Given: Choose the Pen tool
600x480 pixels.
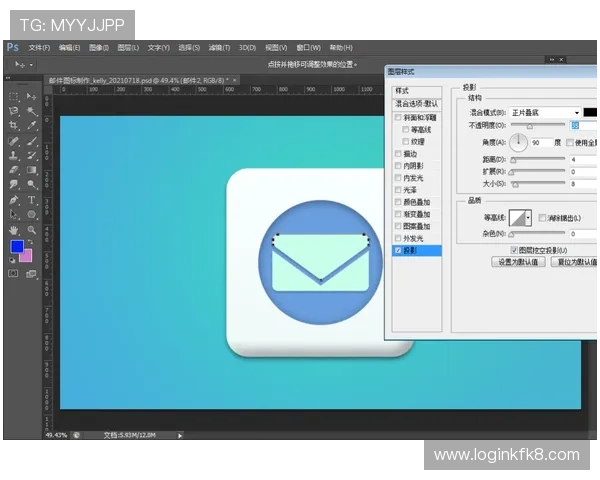Looking at the screenshot, I should tap(14, 200).
